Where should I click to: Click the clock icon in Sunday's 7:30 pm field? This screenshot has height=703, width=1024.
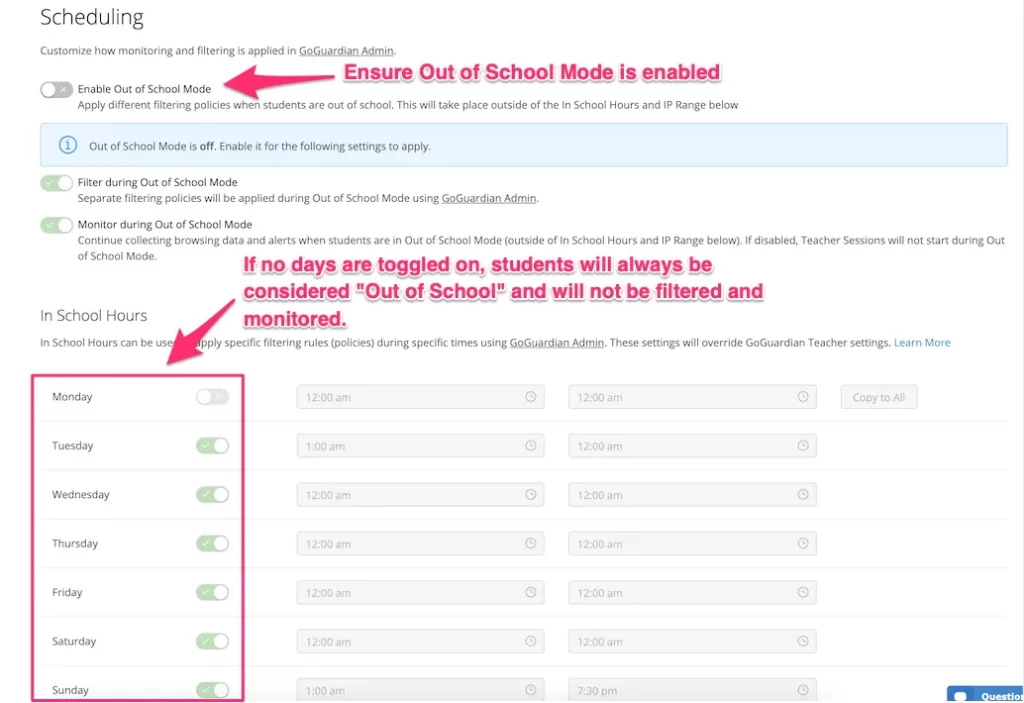tap(803, 690)
